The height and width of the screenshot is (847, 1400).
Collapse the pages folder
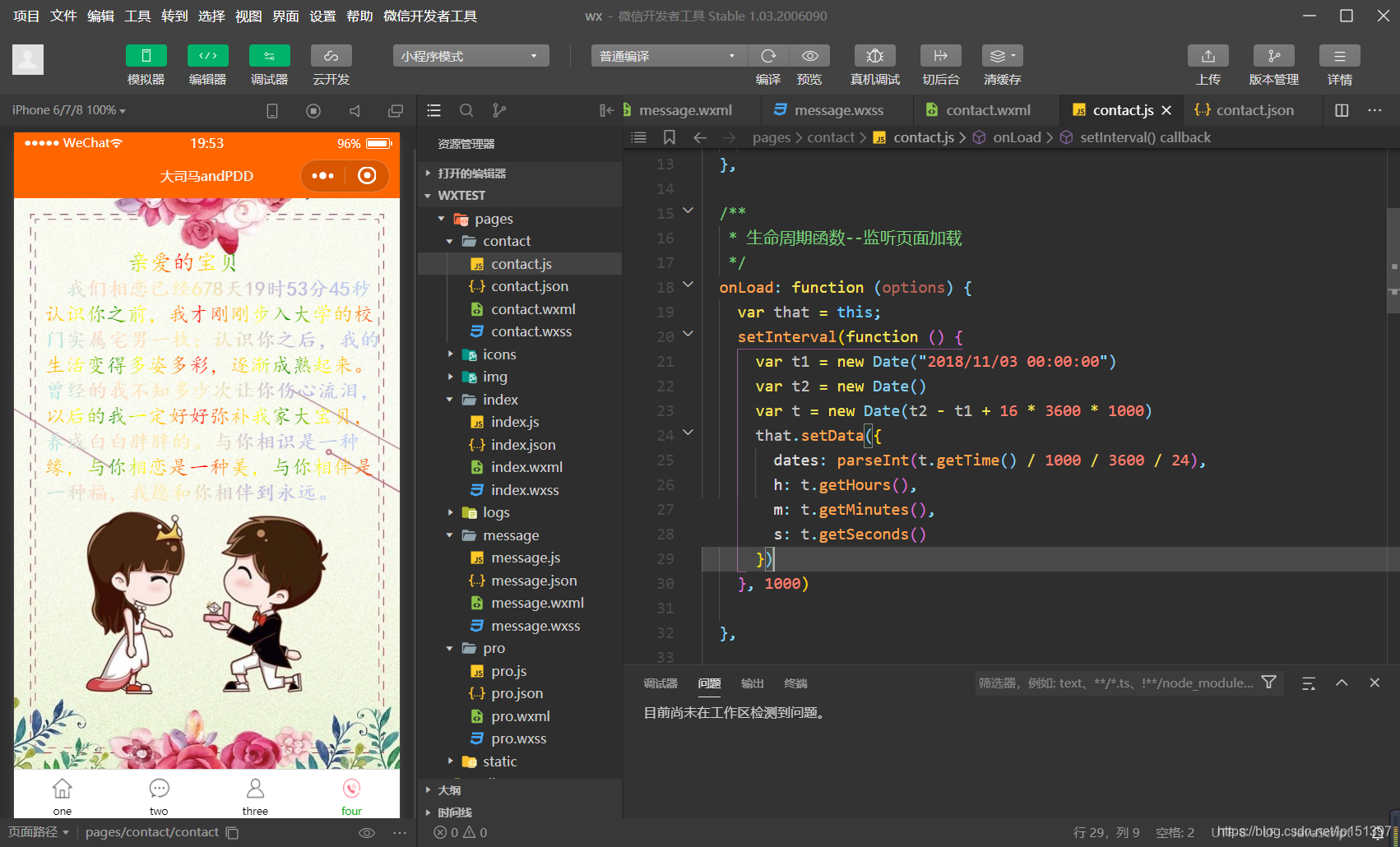coord(519,219)
